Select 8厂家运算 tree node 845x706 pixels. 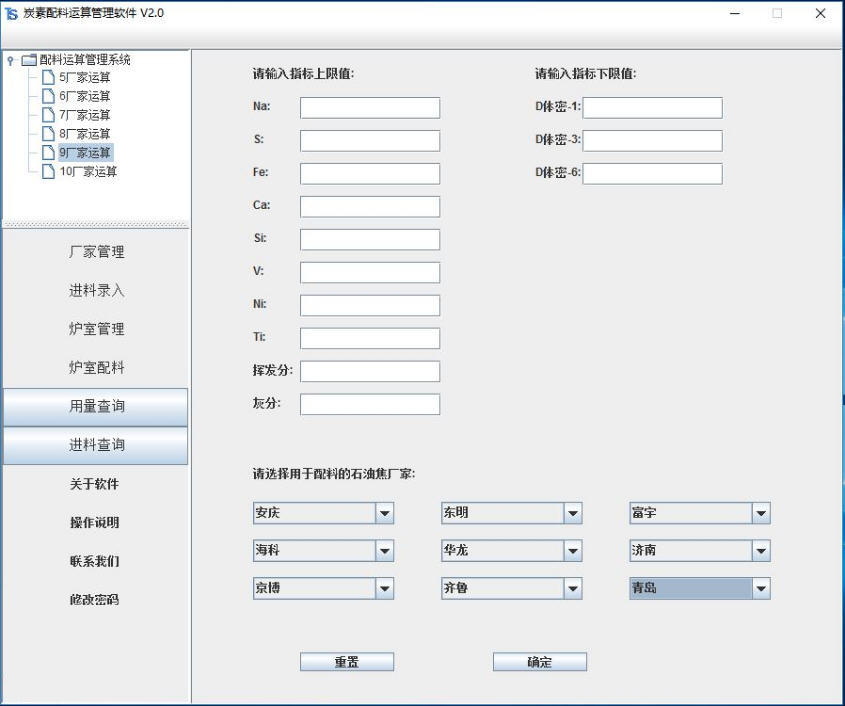tap(84, 134)
